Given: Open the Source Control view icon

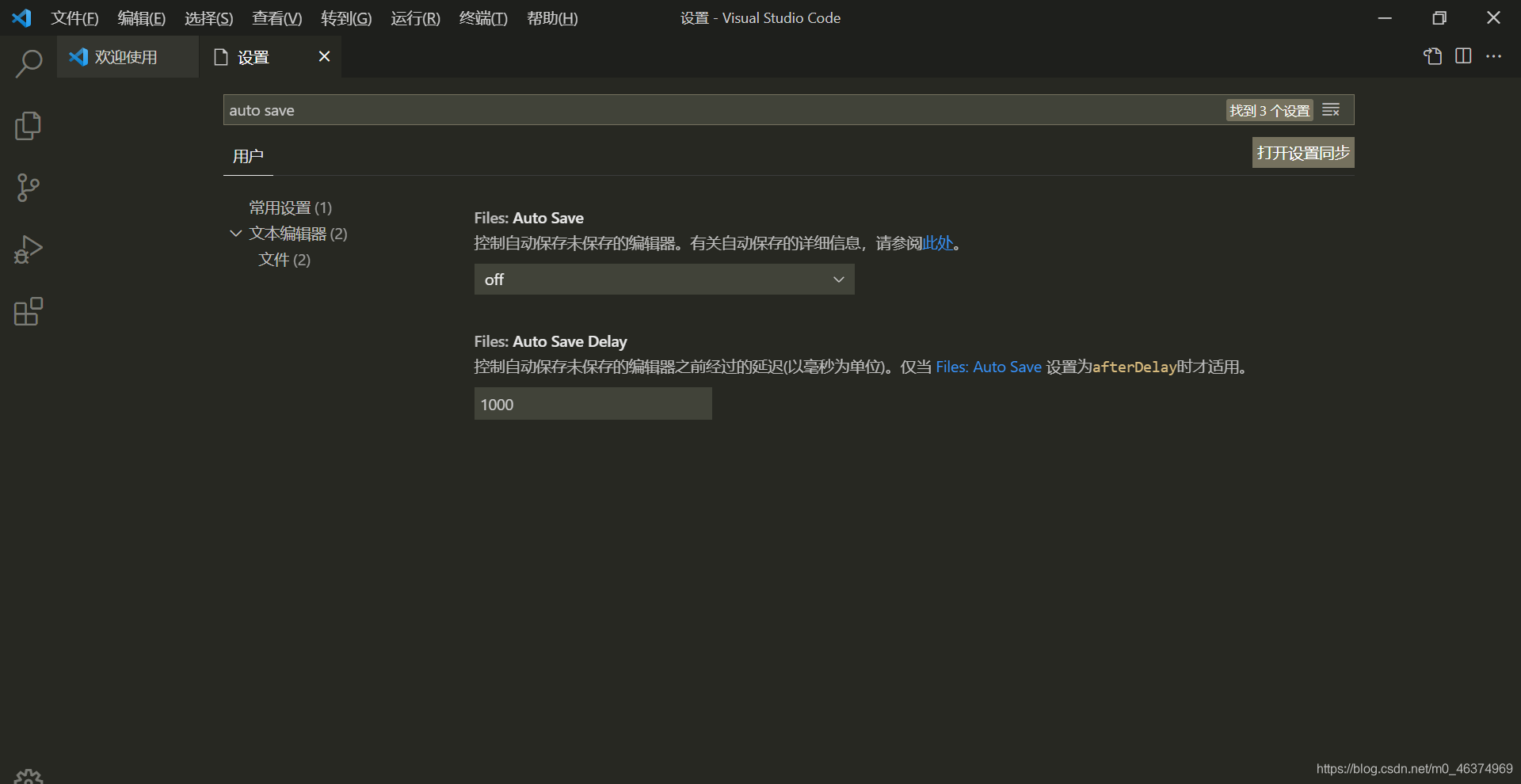Looking at the screenshot, I should [29, 188].
